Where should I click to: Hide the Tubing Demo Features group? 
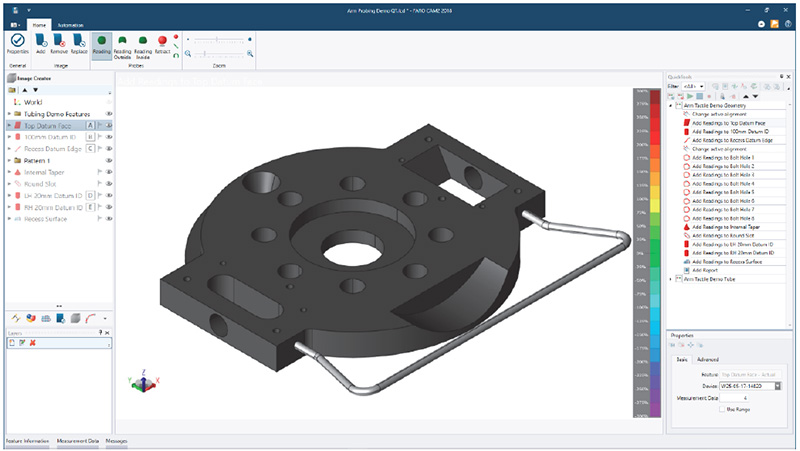pos(108,115)
